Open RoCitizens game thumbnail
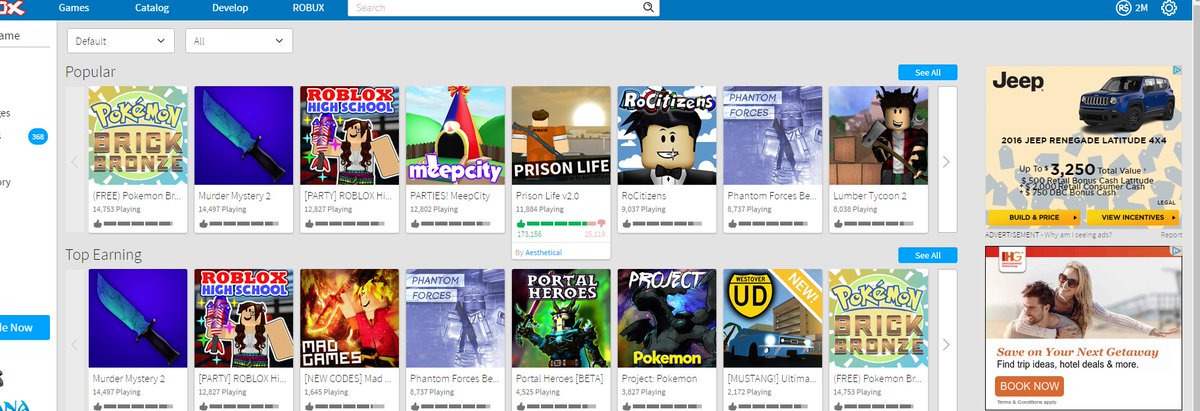The image size is (1200, 411). (x=667, y=136)
